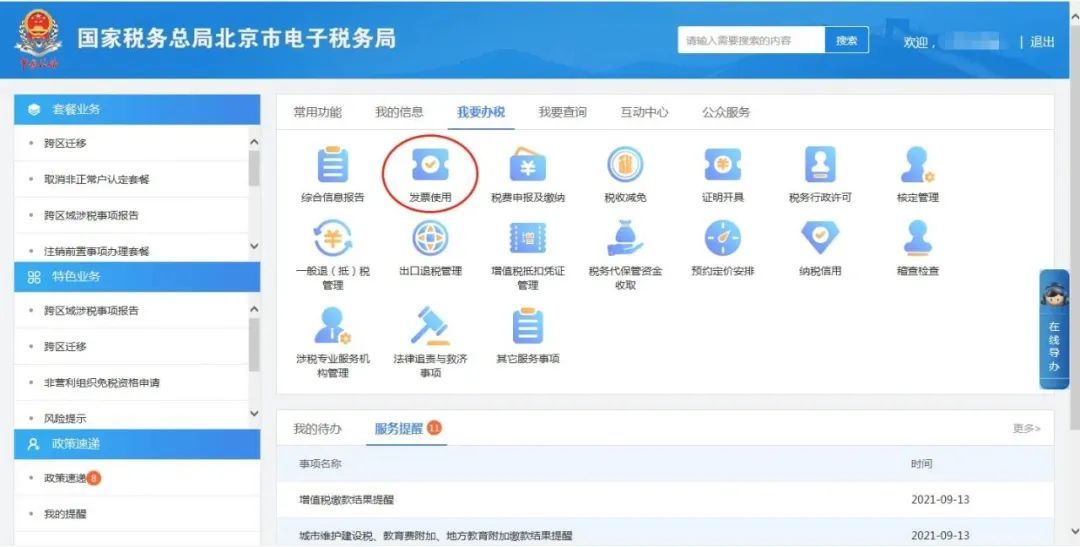Click the 套餐业务 section header
The height and width of the screenshot is (547, 1080).
(x=137, y=110)
